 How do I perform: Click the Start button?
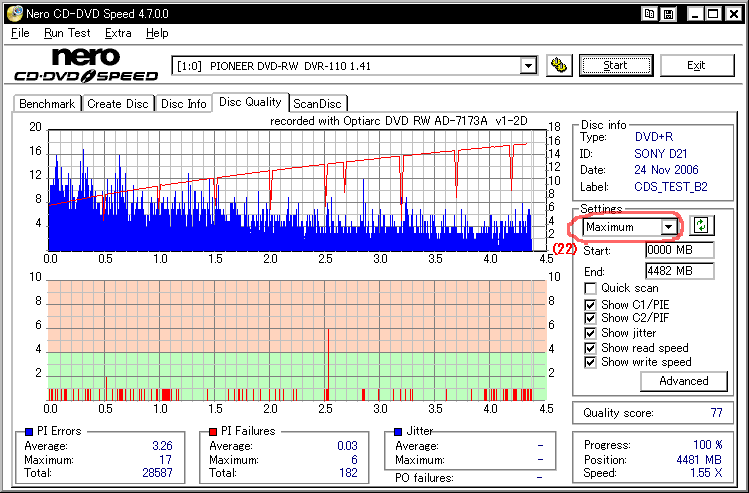click(x=615, y=65)
